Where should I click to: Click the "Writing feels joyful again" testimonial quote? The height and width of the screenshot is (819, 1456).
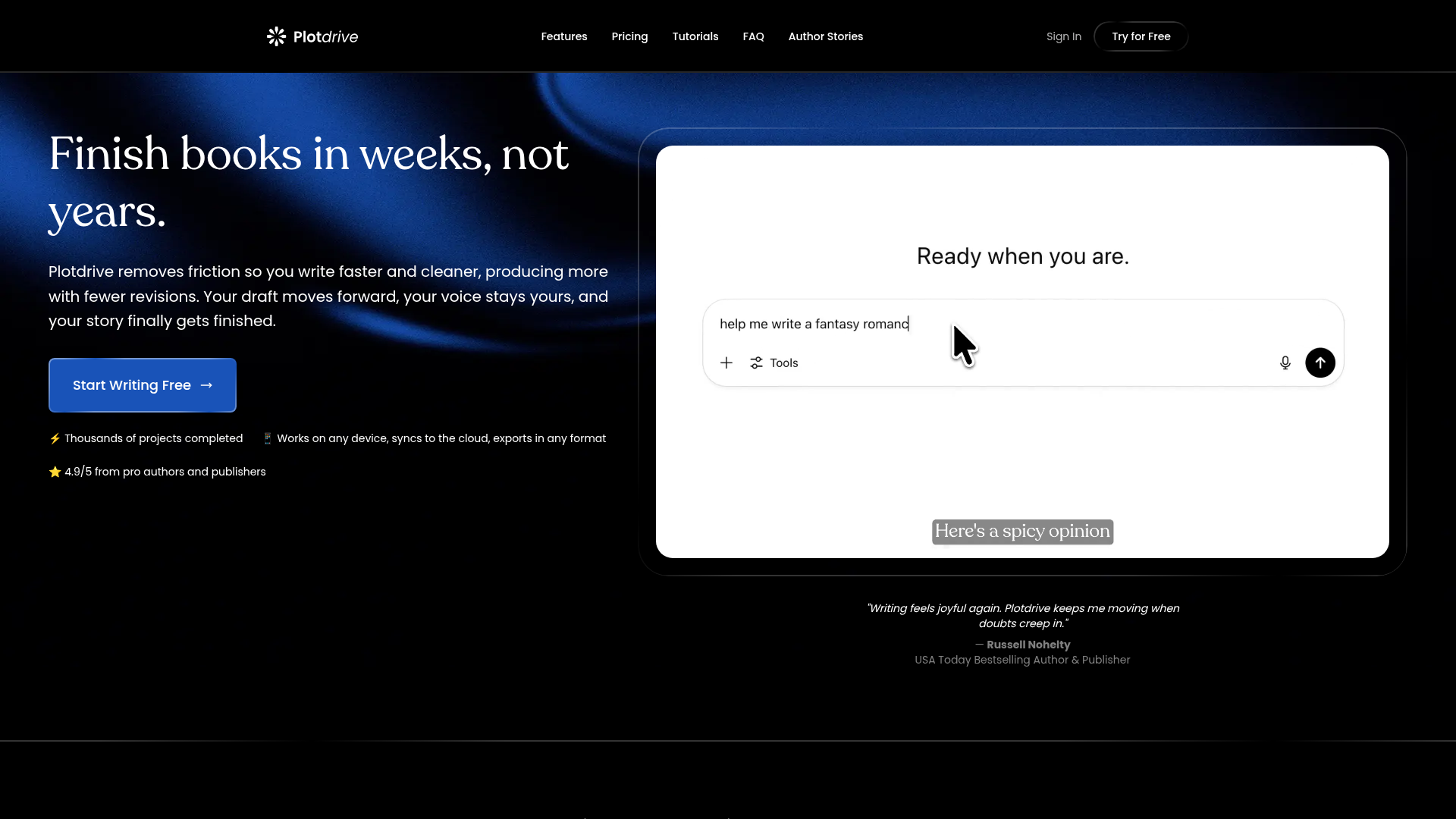coord(1023,616)
